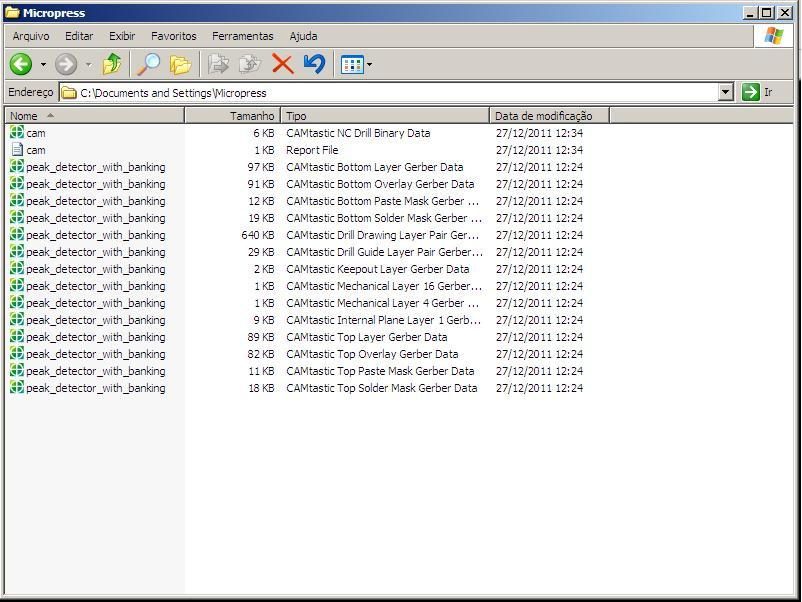The image size is (802, 602).
Task: Click the blue Undo arrow icon
Action: pyautogui.click(x=314, y=64)
